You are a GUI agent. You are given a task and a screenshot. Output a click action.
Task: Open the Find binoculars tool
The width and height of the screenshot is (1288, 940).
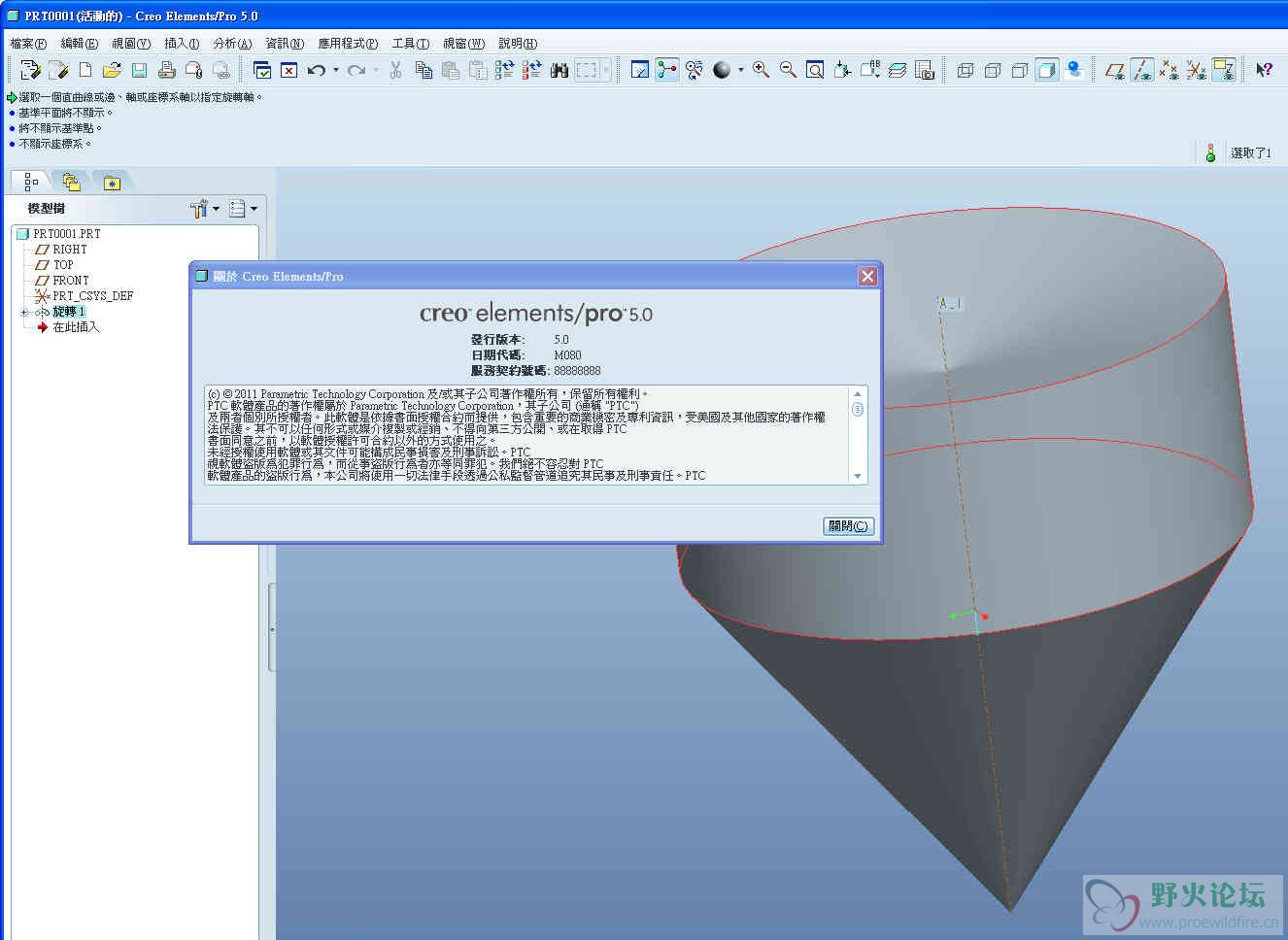[x=559, y=70]
